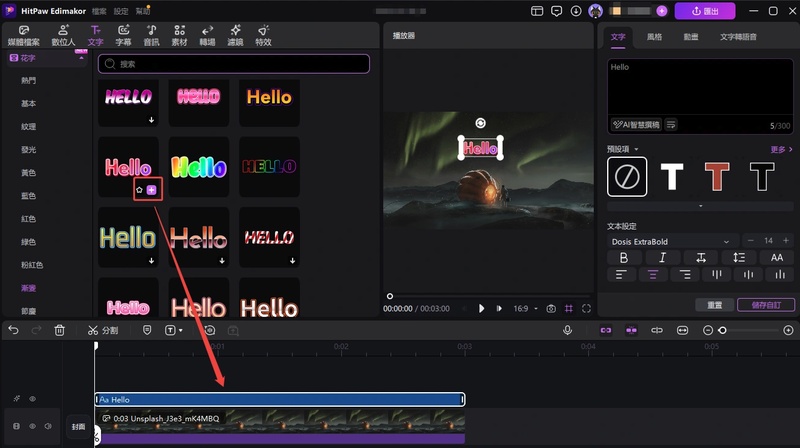Toggle bold text formatting
The width and height of the screenshot is (800, 448).
click(x=623, y=258)
